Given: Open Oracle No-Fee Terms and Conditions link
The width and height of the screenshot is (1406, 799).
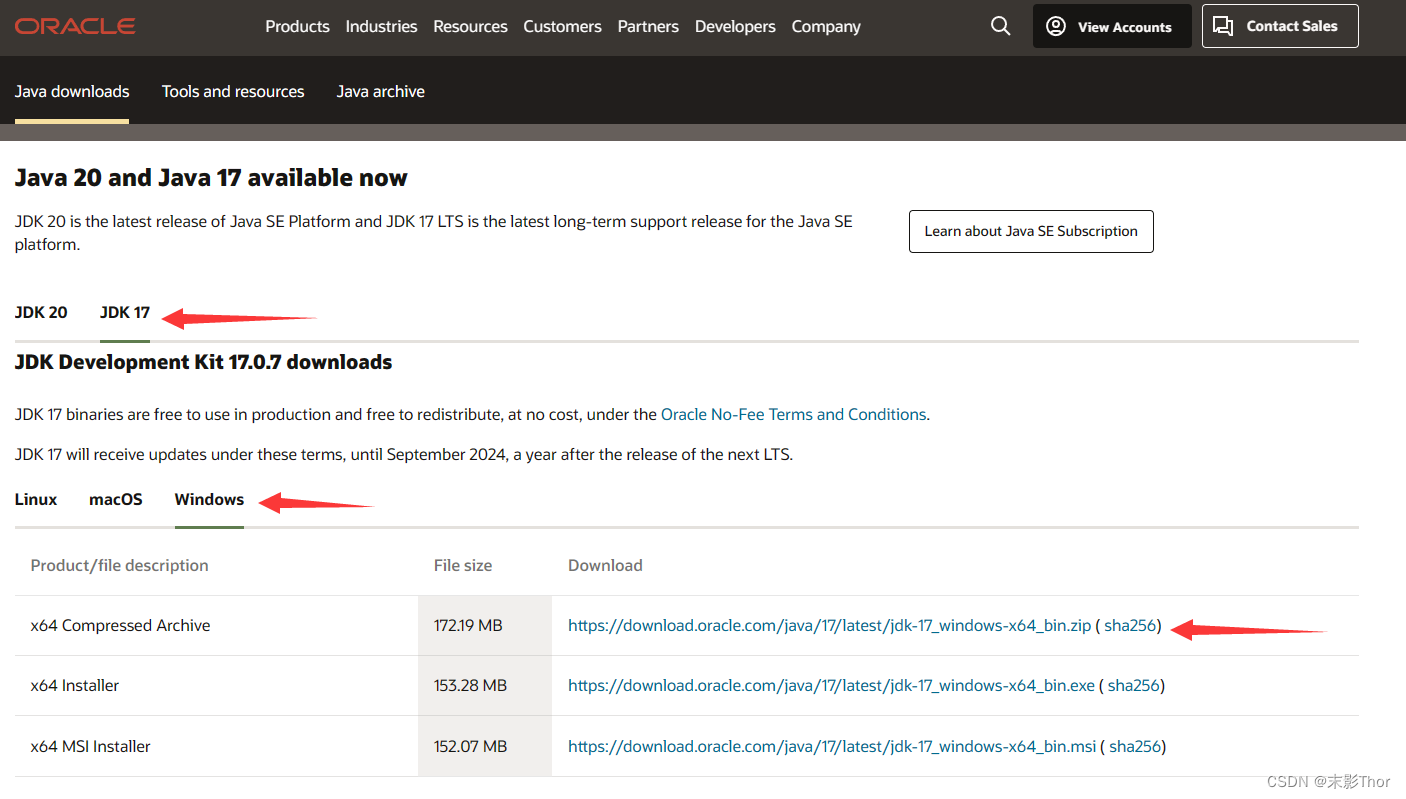Looking at the screenshot, I should point(794,414).
